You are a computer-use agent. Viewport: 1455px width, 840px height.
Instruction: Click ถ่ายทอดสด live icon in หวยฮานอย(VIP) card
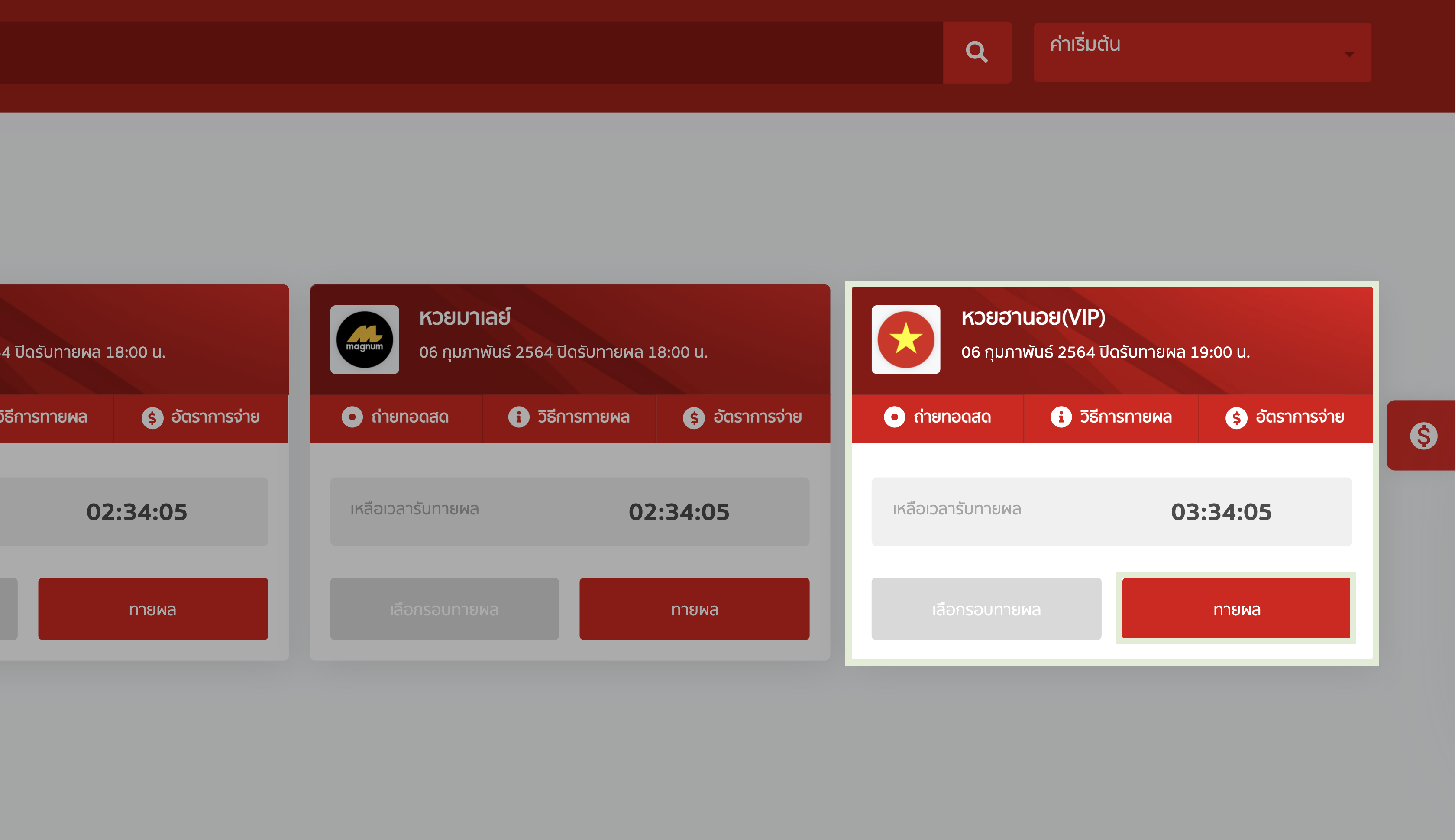[894, 417]
